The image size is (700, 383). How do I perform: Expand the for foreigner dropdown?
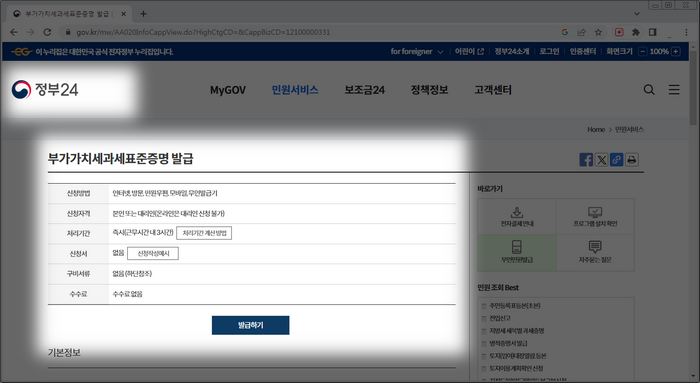point(417,51)
